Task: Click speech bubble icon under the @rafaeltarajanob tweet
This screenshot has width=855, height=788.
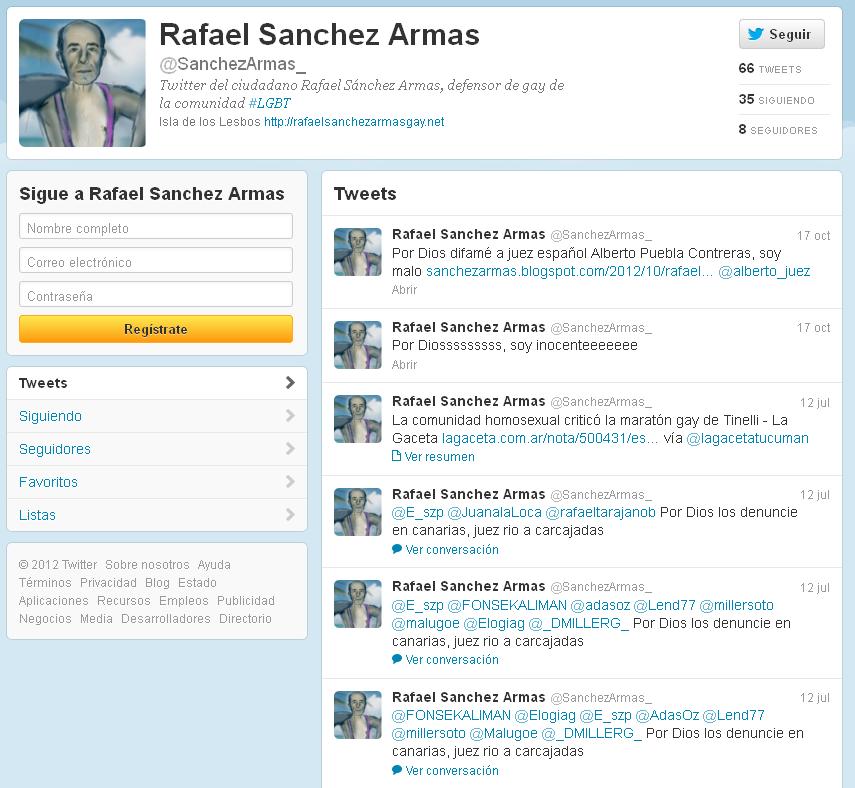Action: point(397,549)
